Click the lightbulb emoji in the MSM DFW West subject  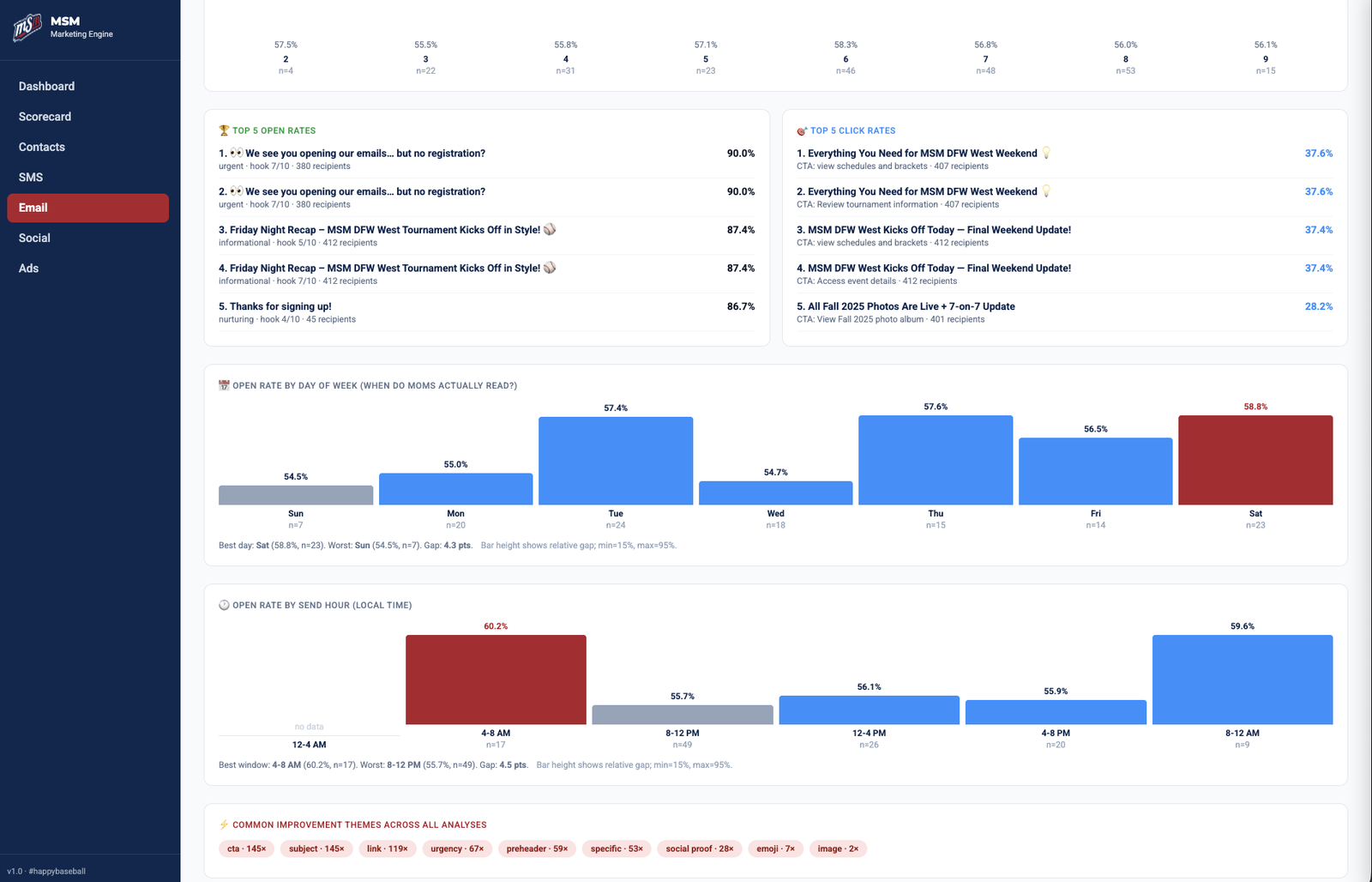[1045, 153]
